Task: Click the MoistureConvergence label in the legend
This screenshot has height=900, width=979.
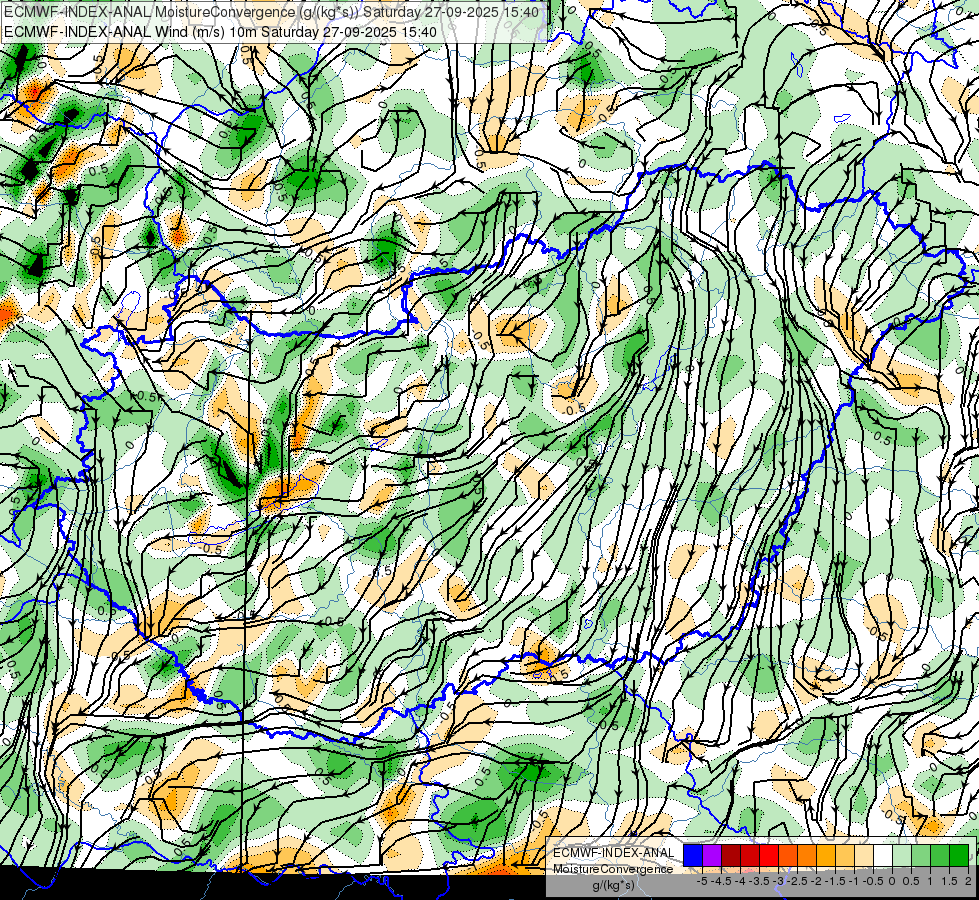Action: tap(613, 869)
